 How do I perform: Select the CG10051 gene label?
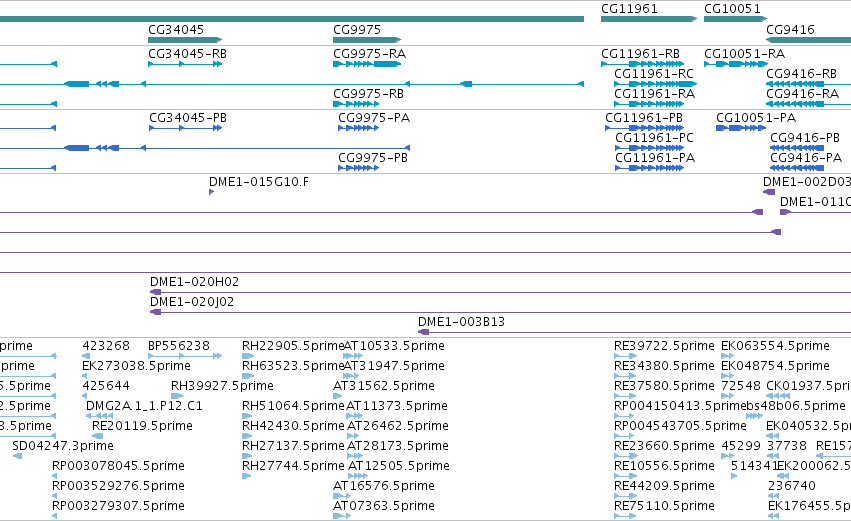(732, 9)
